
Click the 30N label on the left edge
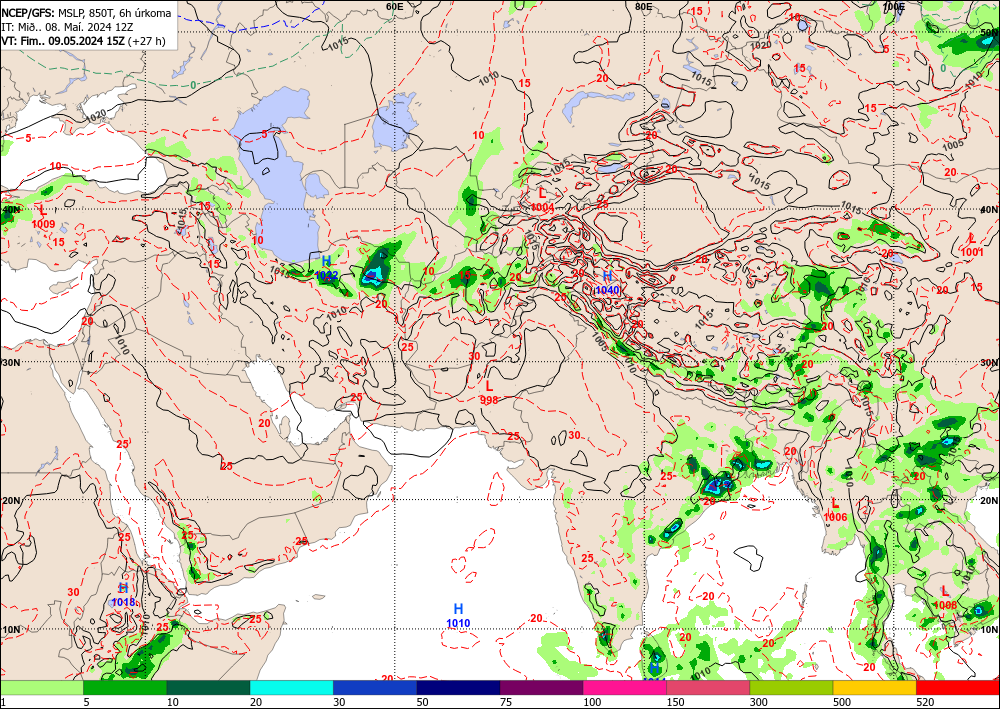[x=11, y=362]
